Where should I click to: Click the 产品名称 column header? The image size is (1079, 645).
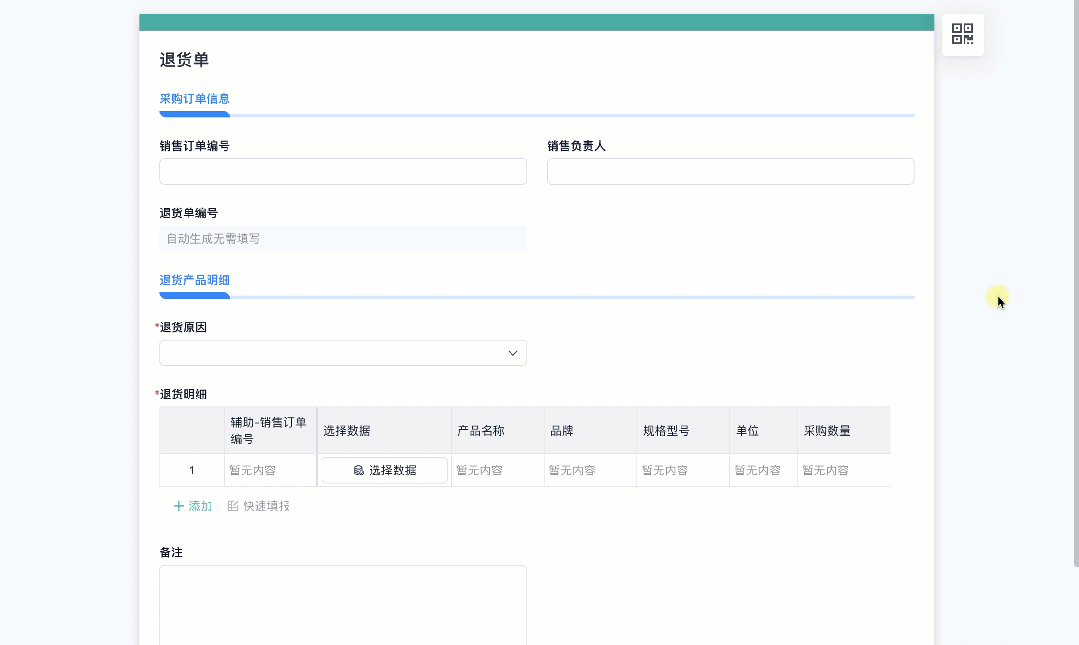498,430
